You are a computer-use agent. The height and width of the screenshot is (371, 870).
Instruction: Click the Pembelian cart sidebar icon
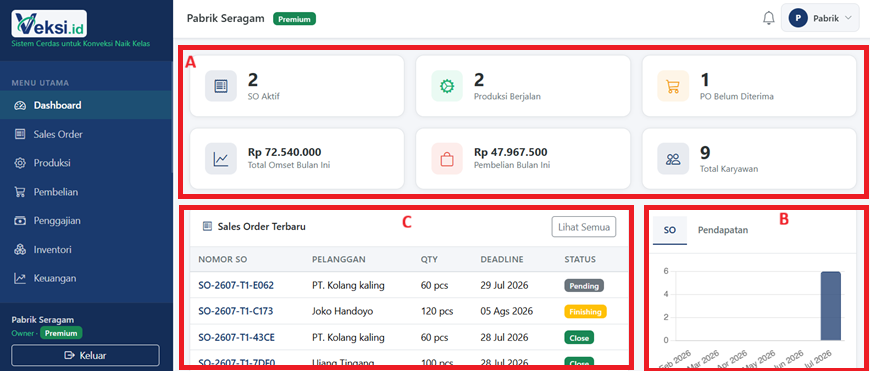click(x=20, y=192)
